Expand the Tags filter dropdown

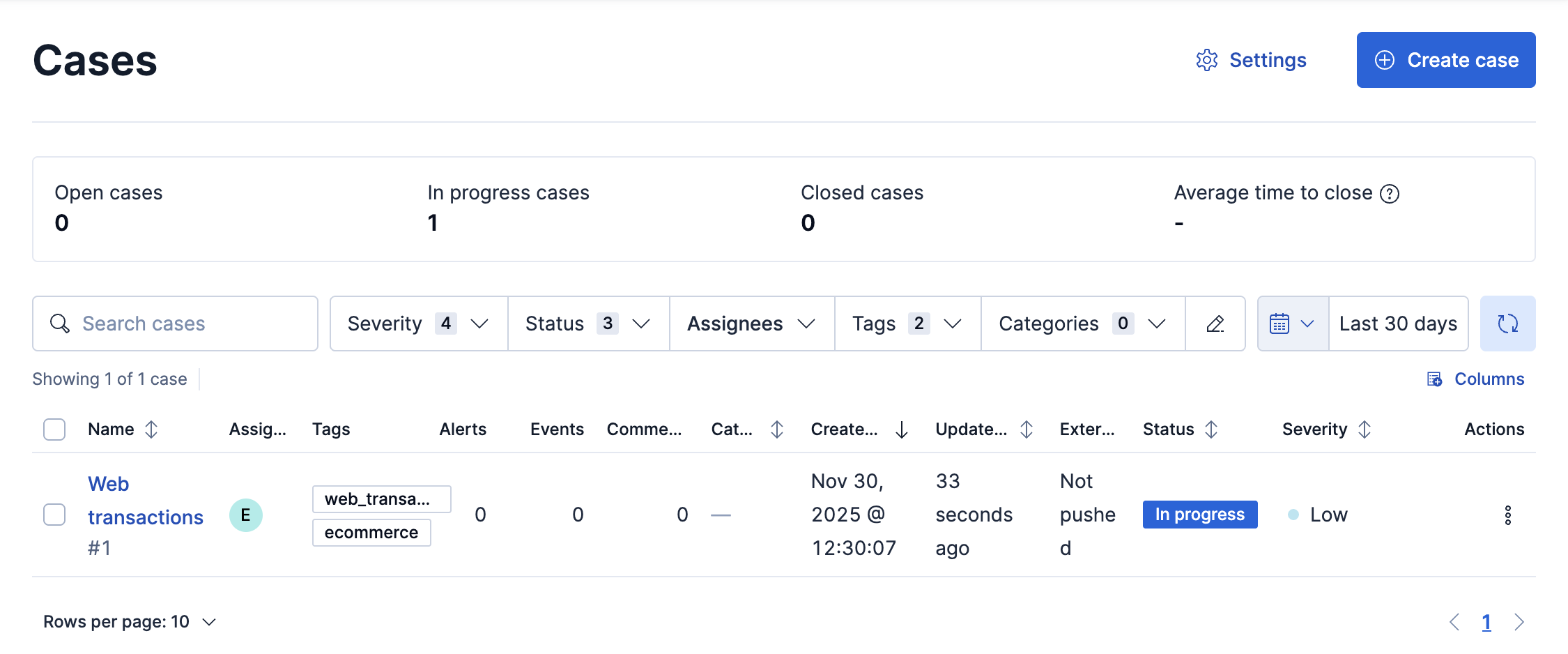(x=907, y=324)
